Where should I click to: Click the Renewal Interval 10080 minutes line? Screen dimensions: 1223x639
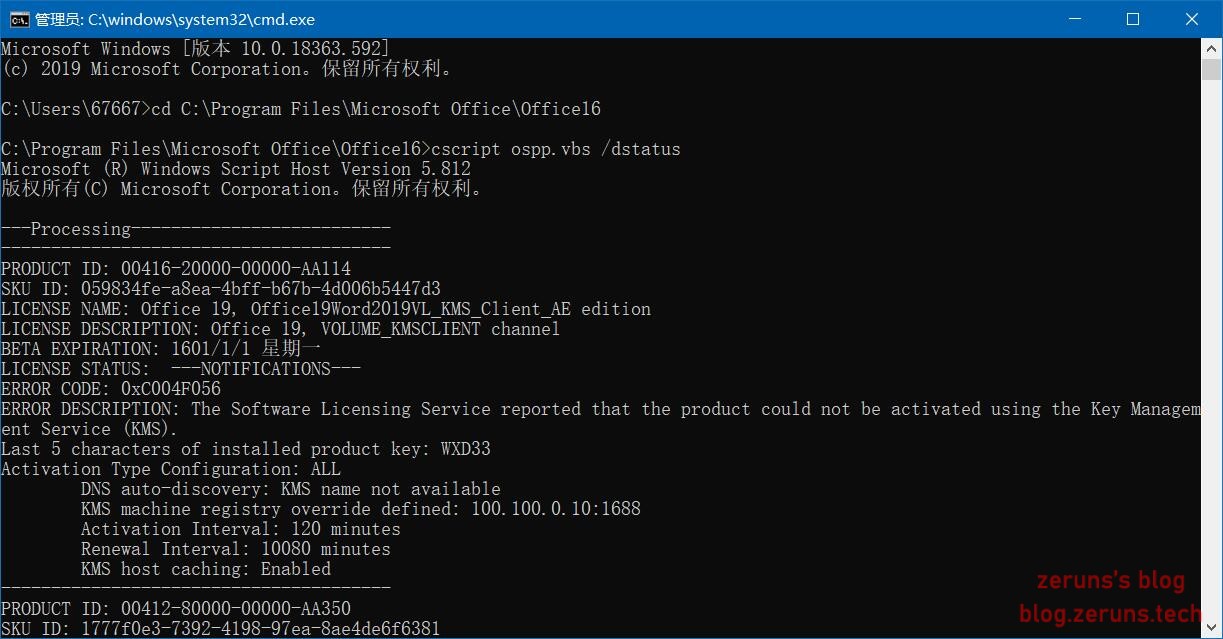click(x=235, y=549)
